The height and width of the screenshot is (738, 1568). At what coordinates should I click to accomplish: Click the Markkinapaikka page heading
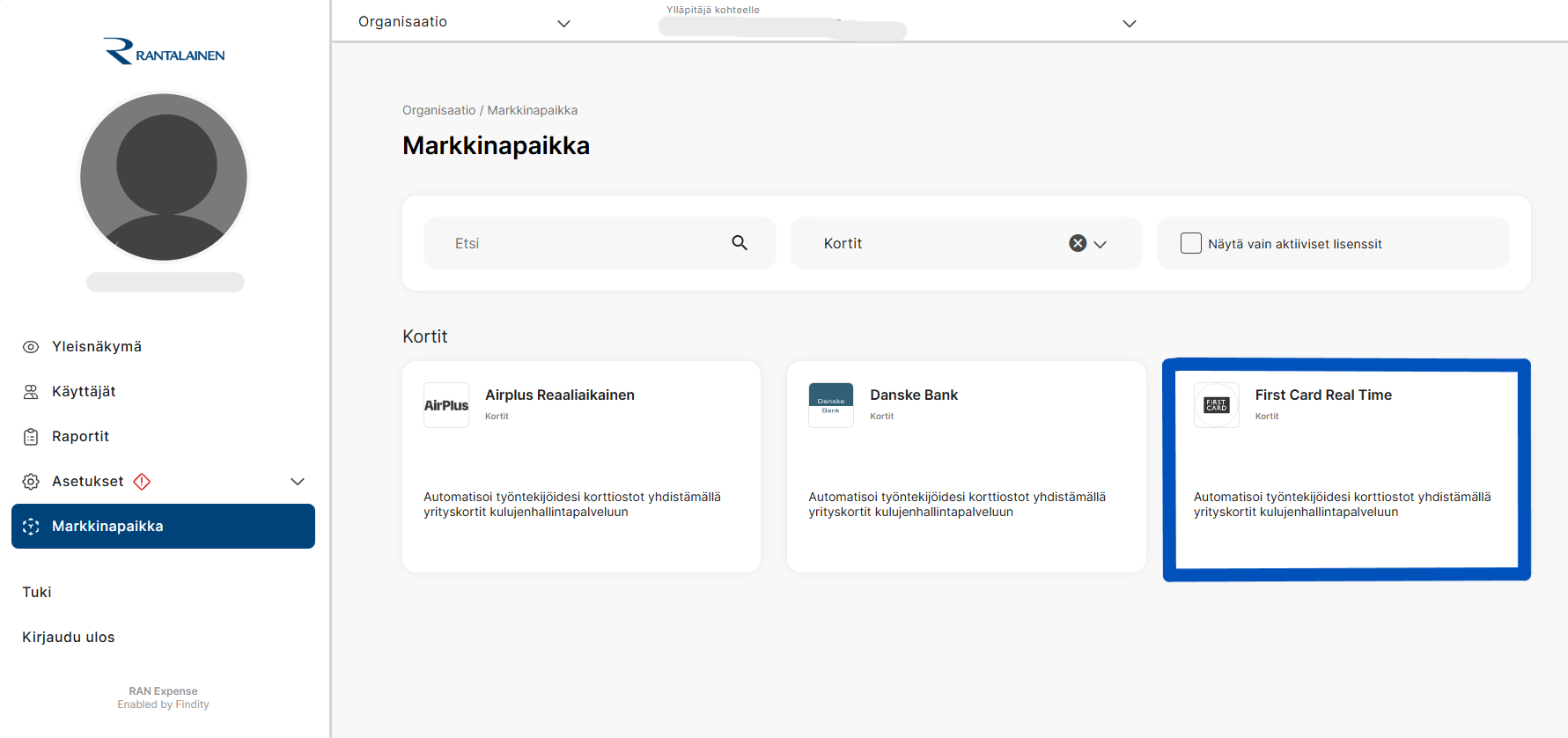[496, 145]
